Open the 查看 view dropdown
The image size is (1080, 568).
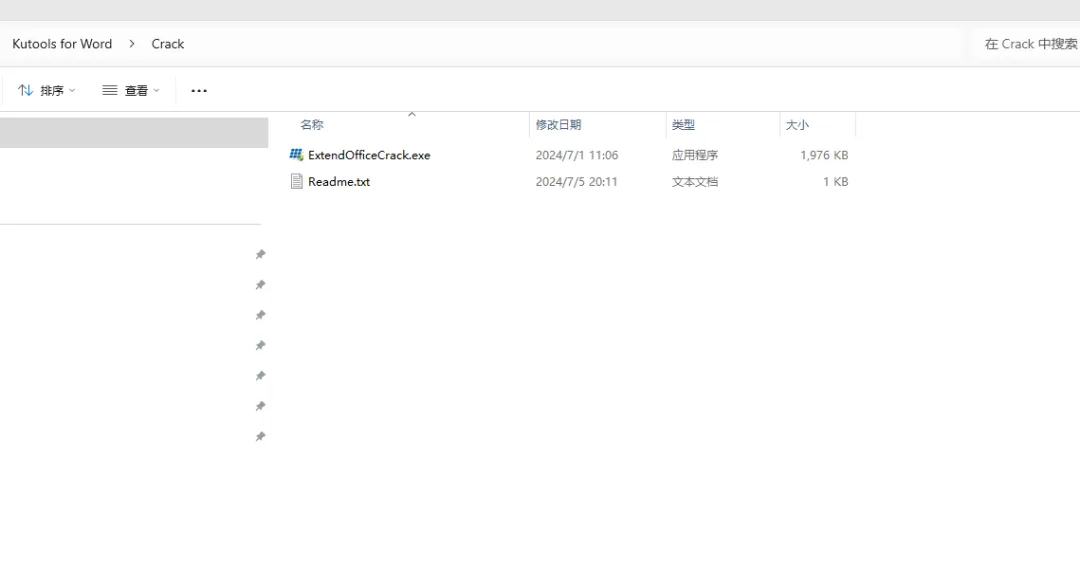(131, 90)
